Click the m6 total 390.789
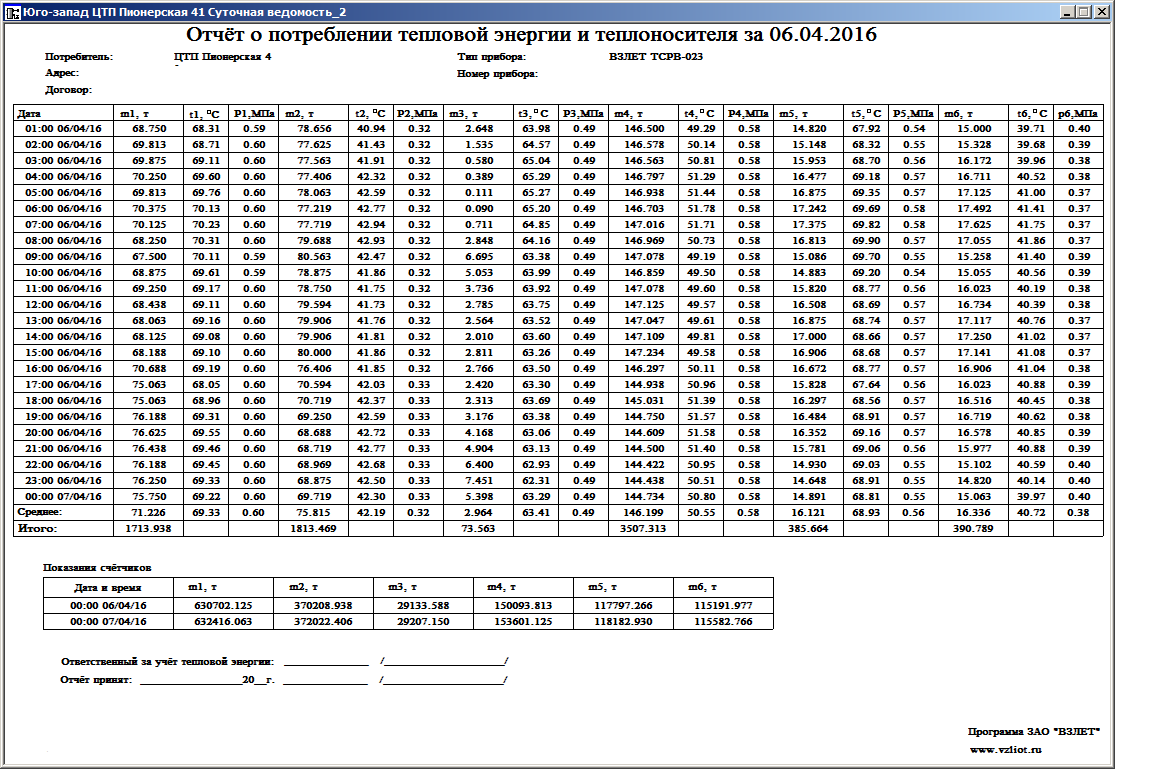 (x=973, y=529)
